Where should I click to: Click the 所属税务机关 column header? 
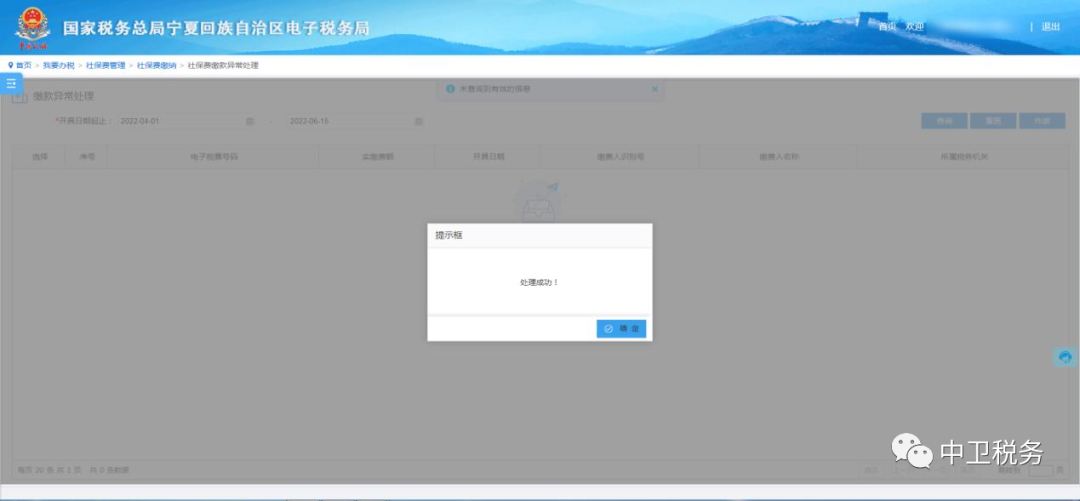tap(964, 157)
